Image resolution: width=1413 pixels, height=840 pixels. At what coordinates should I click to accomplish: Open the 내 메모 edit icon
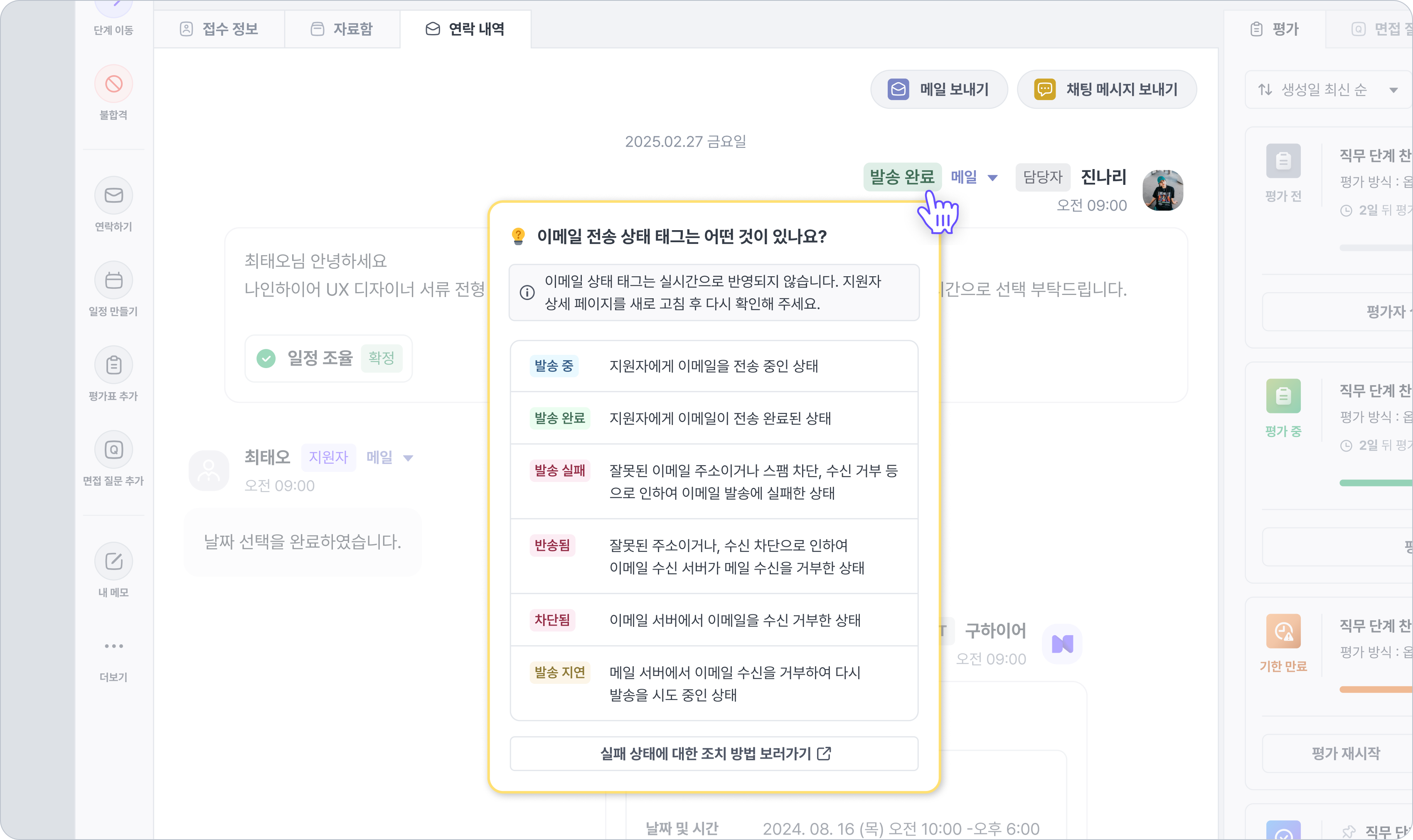coord(114,562)
